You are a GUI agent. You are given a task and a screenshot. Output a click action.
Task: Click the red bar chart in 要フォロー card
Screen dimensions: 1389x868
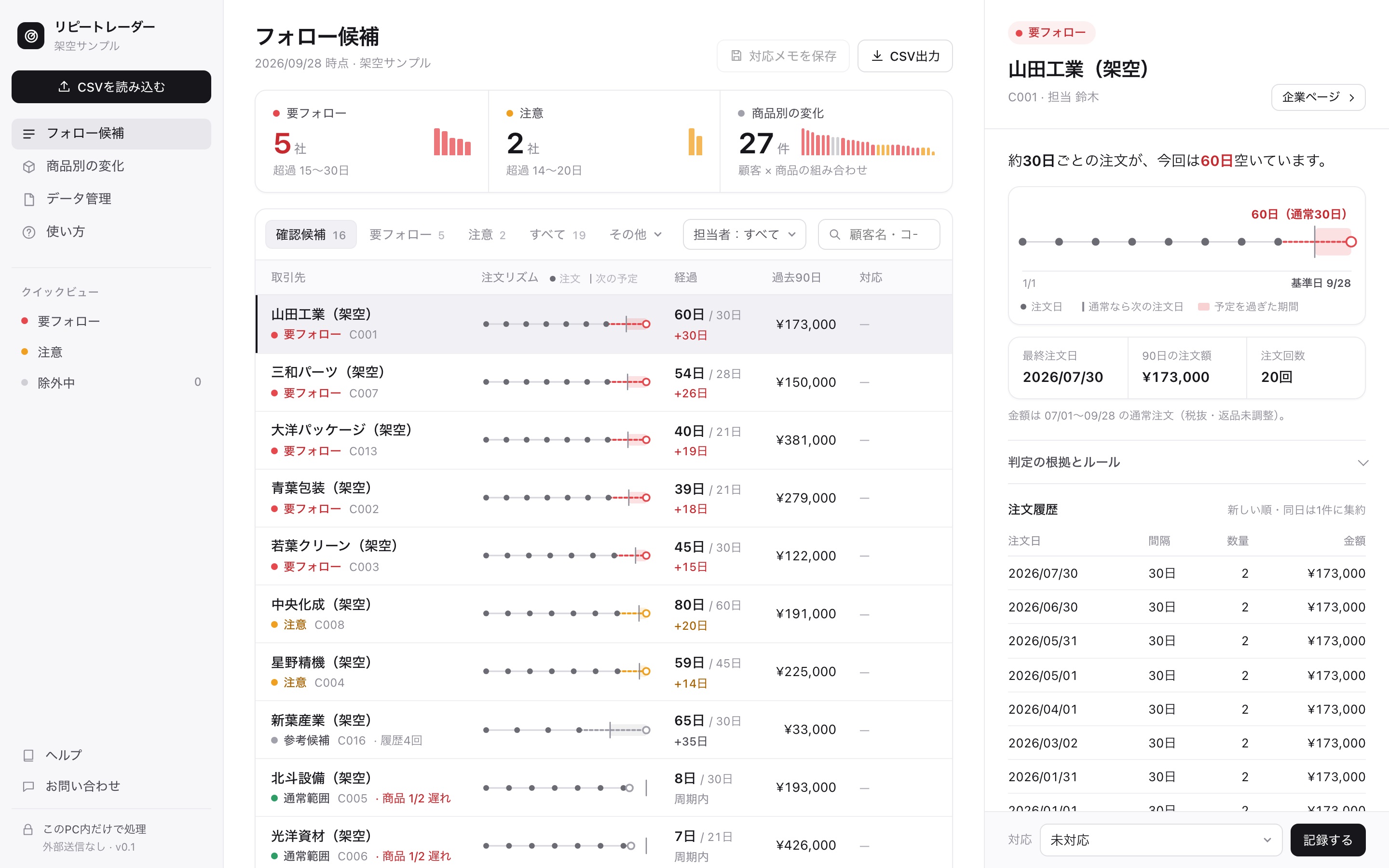pos(452,142)
